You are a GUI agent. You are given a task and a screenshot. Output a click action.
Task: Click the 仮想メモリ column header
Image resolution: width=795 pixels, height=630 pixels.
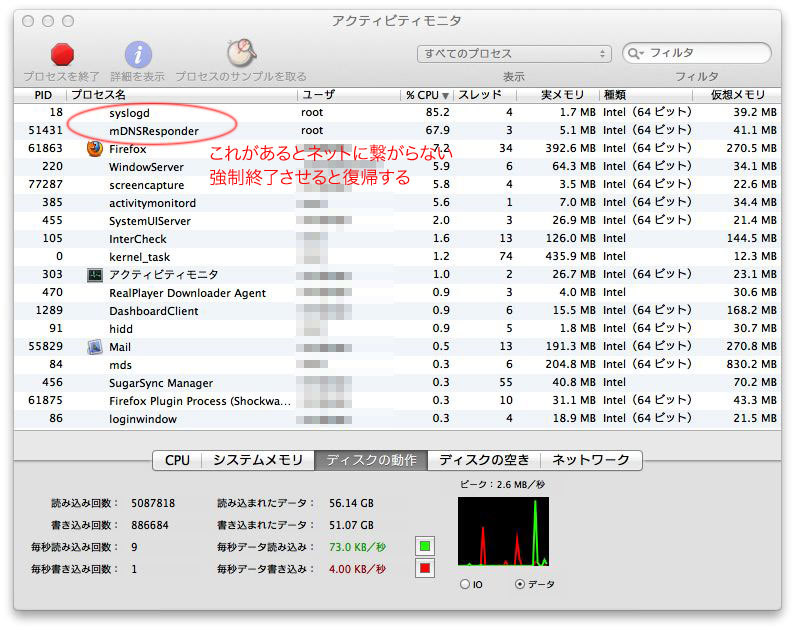click(737, 95)
